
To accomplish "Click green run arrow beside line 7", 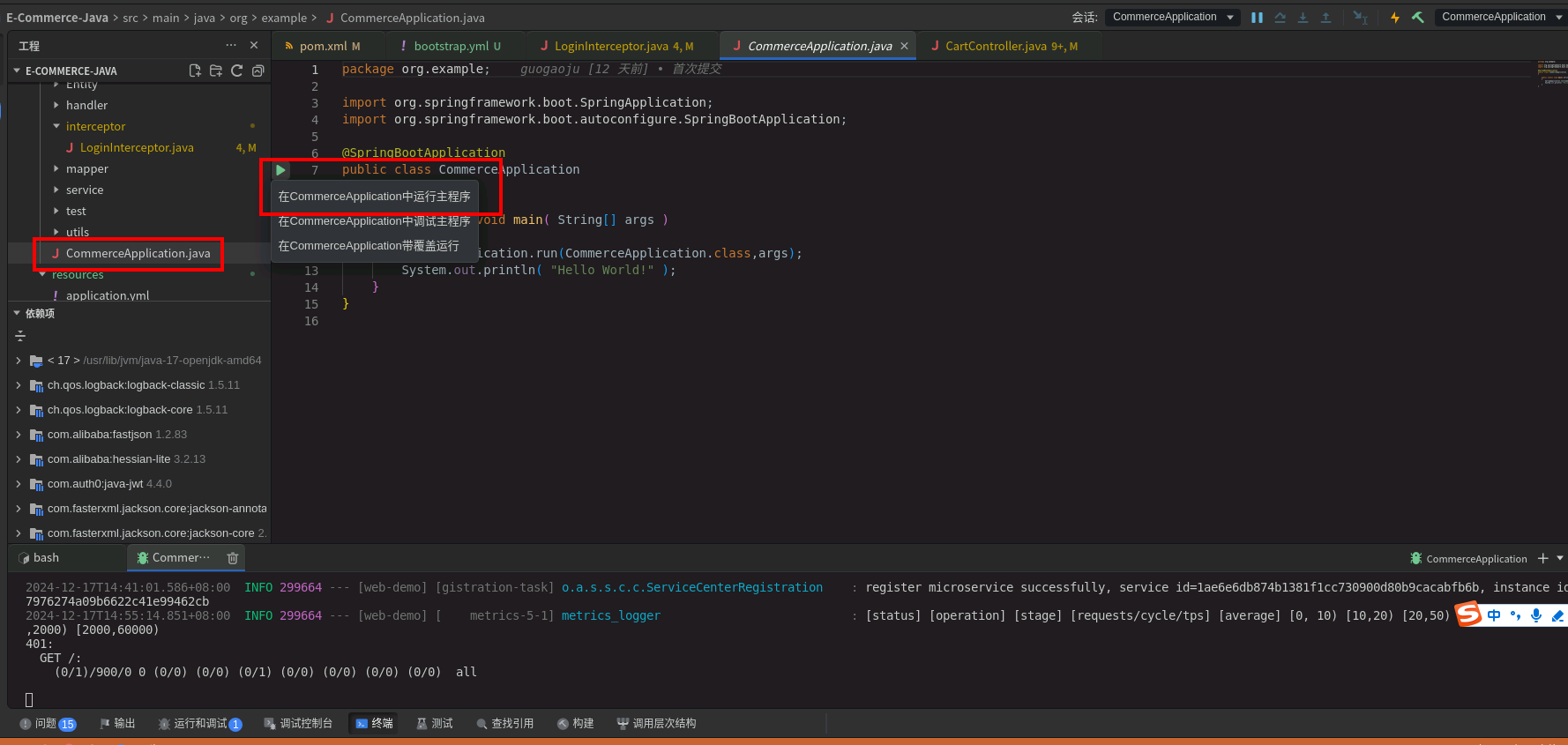I will click(x=280, y=170).
